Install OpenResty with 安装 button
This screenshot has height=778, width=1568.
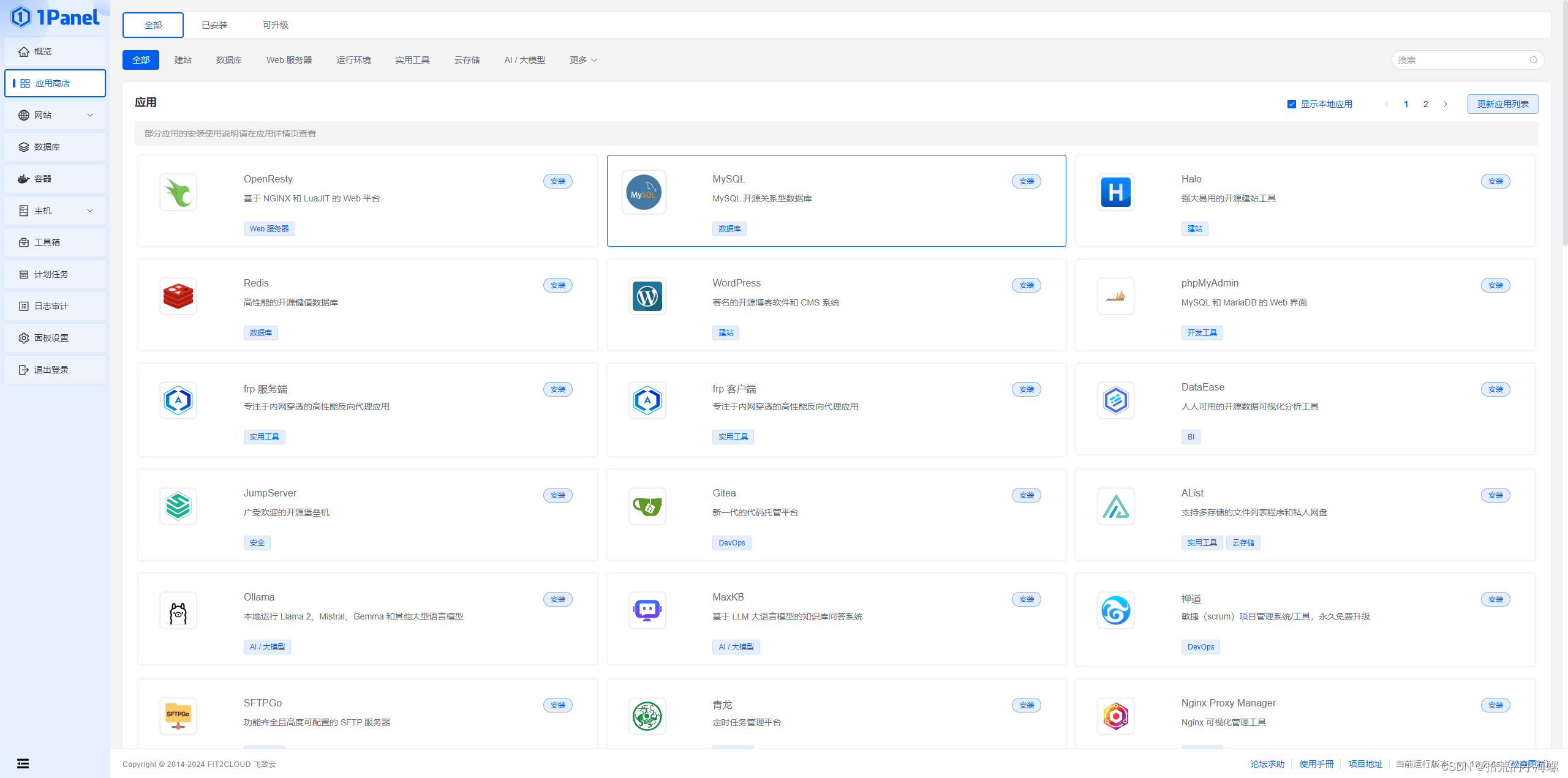tap(558, 181)
